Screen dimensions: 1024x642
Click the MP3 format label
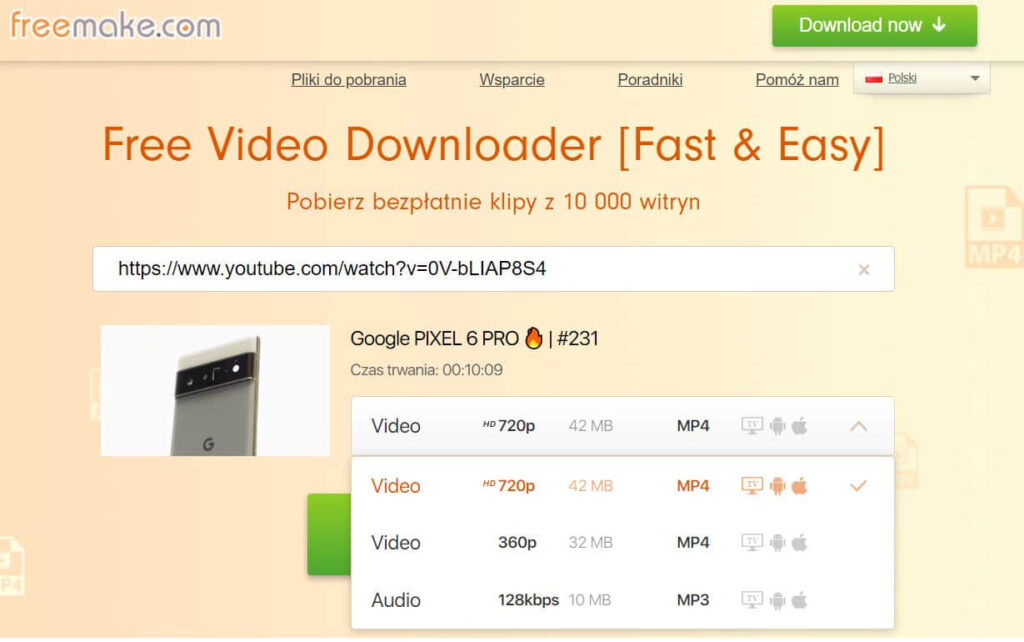pos(693,600)
